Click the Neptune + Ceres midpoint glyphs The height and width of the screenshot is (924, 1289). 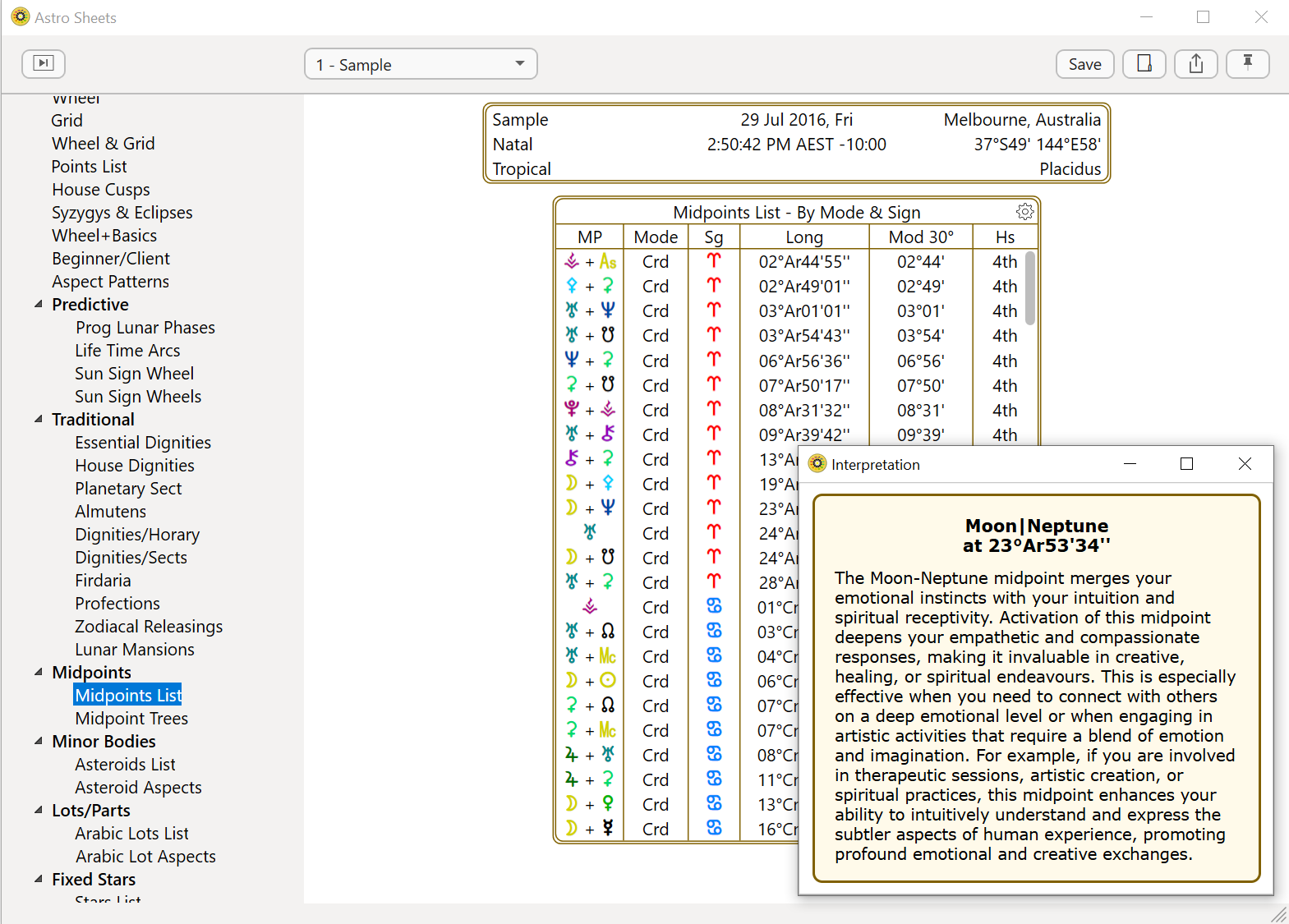click(x=590, y=360)
